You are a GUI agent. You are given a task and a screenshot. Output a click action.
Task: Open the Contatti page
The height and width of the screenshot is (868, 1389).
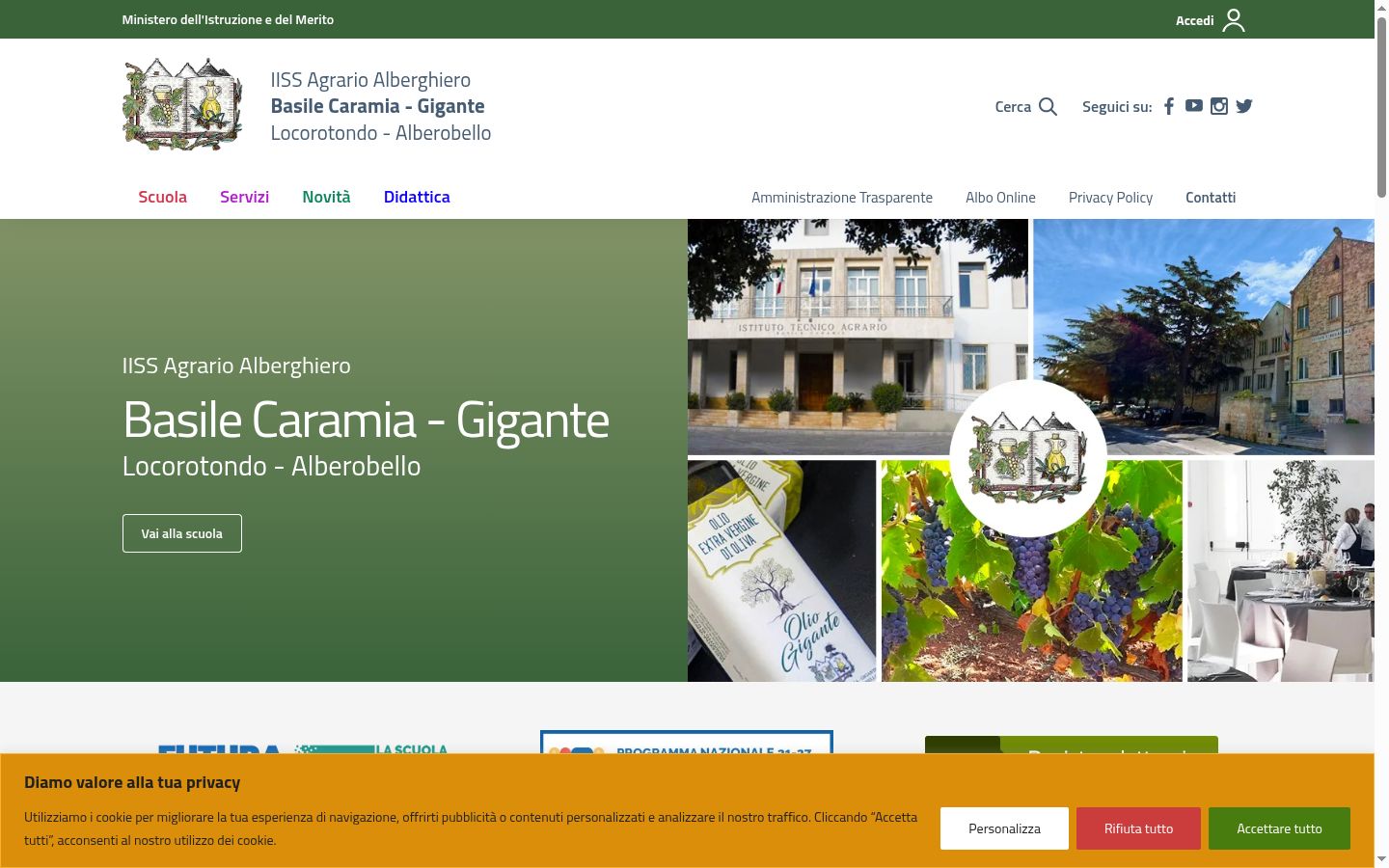[x=1211, y=198]
